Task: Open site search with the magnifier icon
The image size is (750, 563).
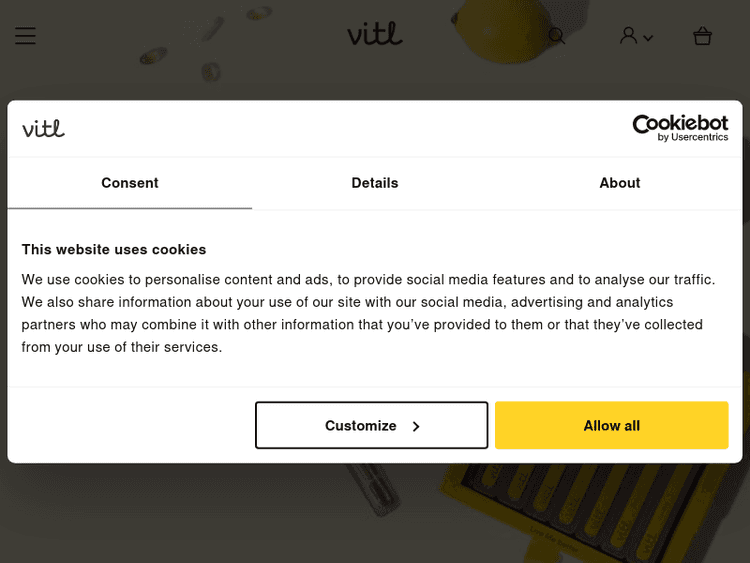Action: point(557,36)
